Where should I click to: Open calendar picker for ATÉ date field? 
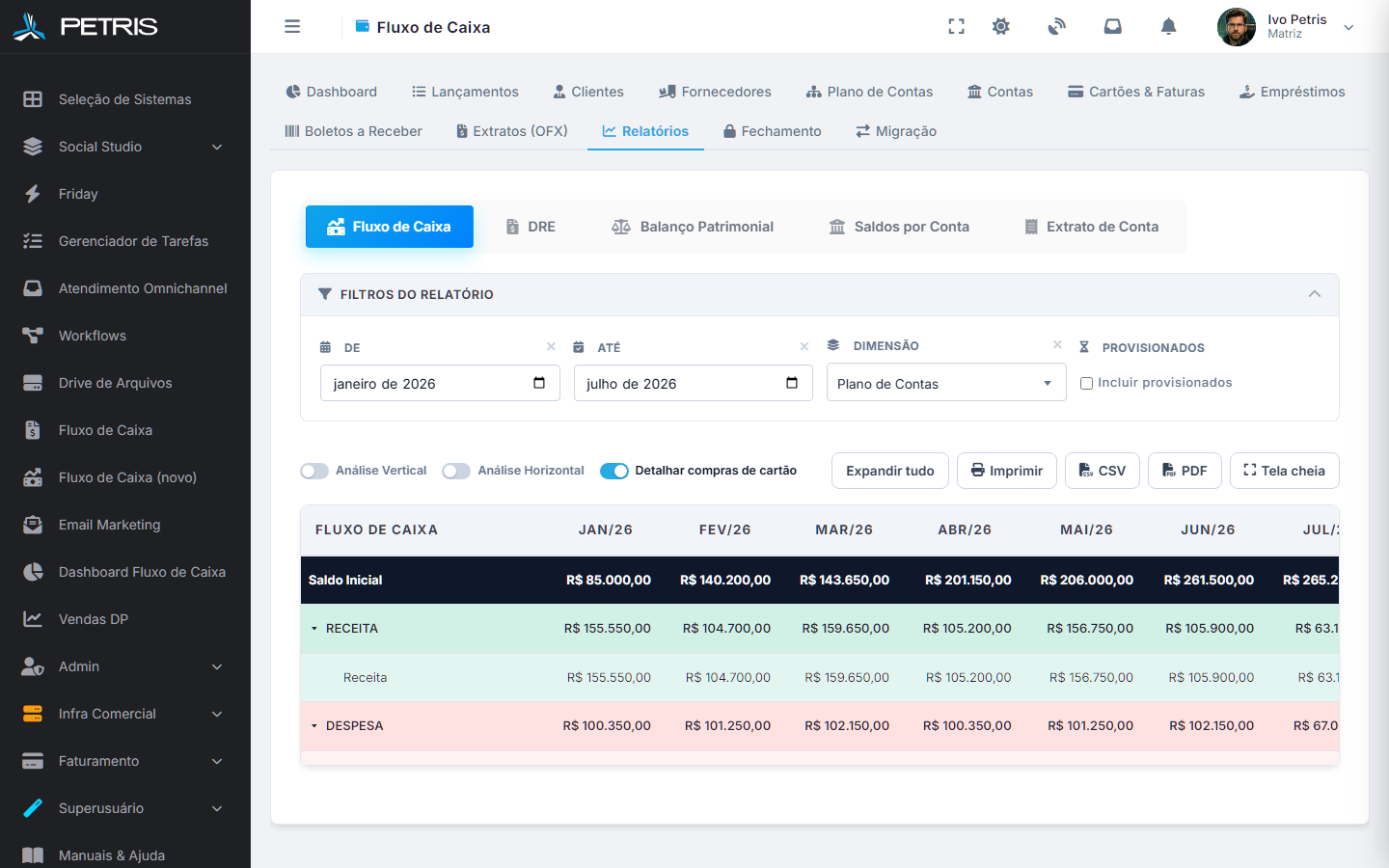point(792,383)
